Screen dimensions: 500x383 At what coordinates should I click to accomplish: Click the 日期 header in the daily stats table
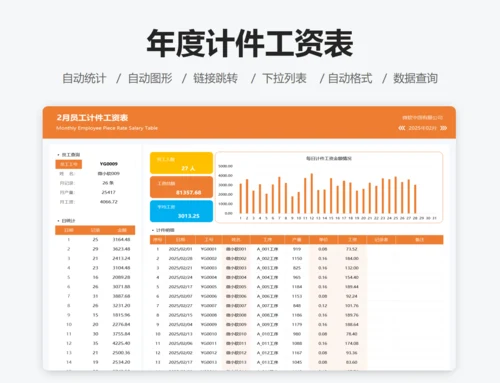[x=68, y=230]
